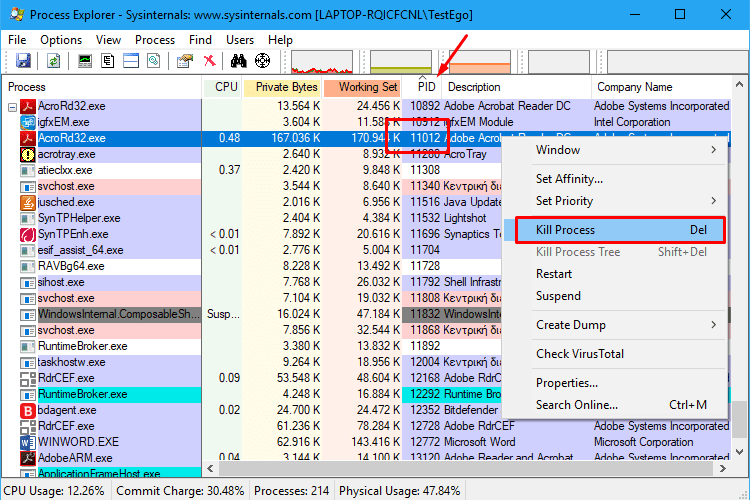Open the View menu
The image size is (750, 500).
pos(108,40)
